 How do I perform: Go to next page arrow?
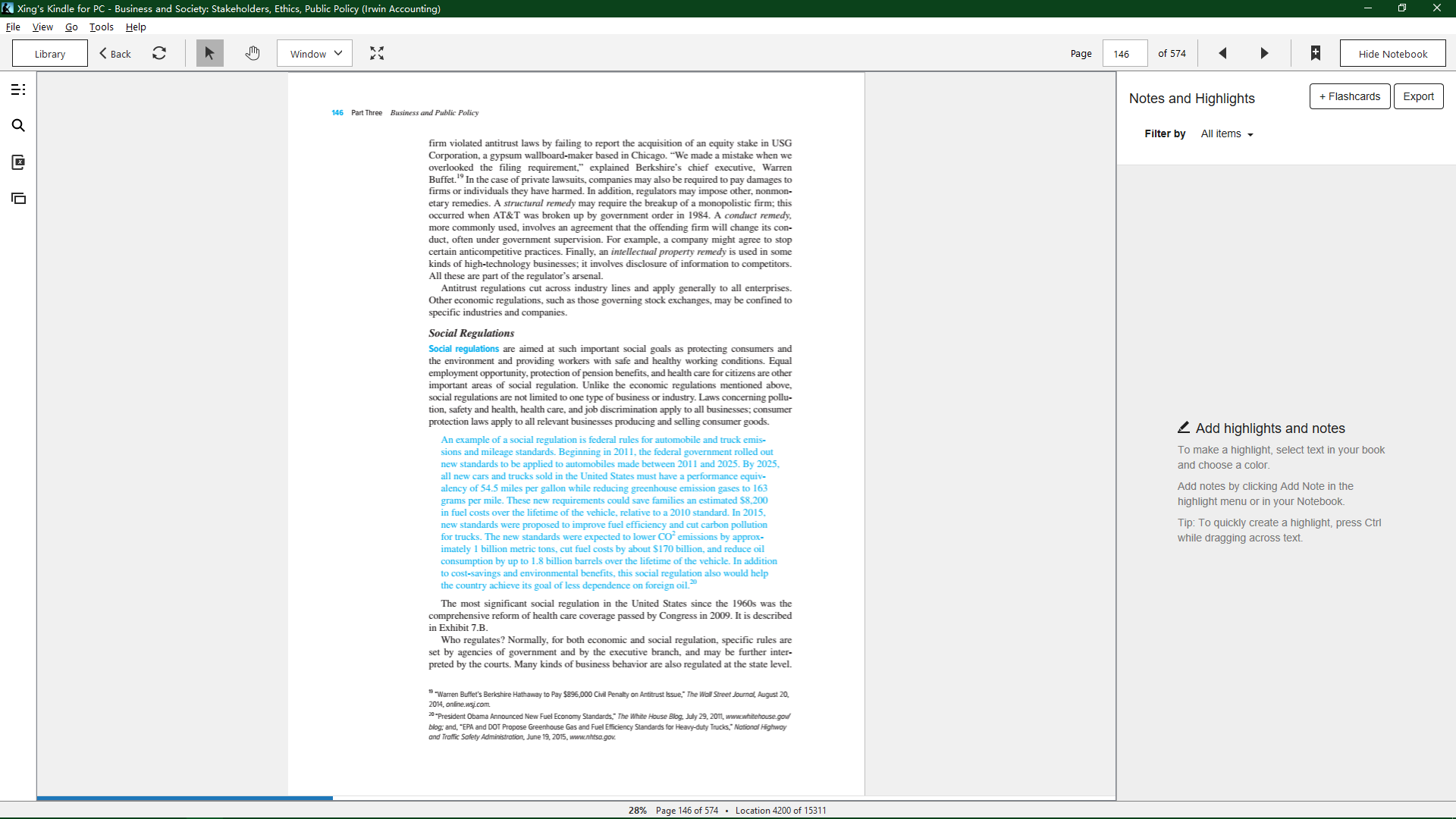1264,53
